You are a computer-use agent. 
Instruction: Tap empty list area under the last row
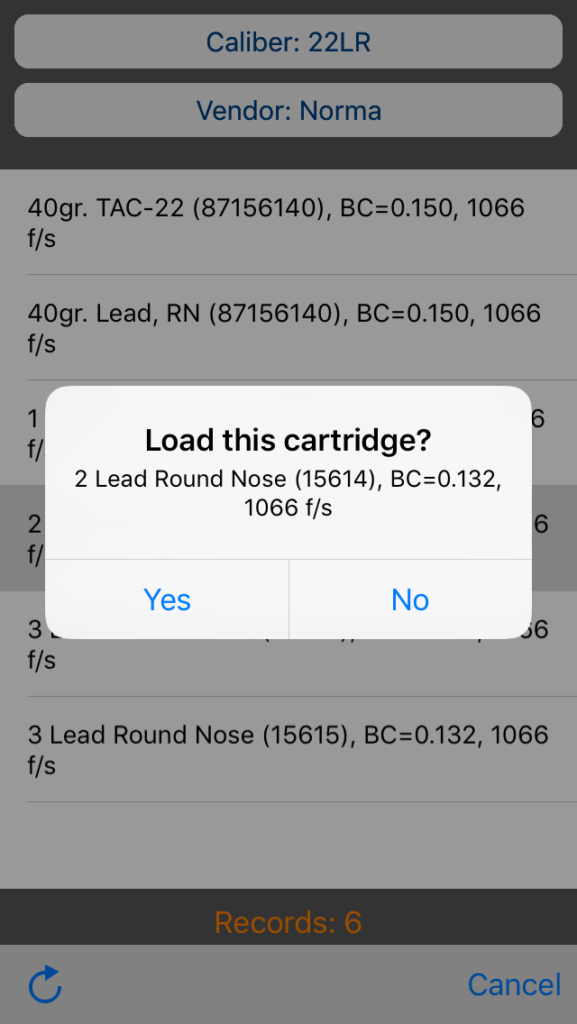click(x=288, y=845)
